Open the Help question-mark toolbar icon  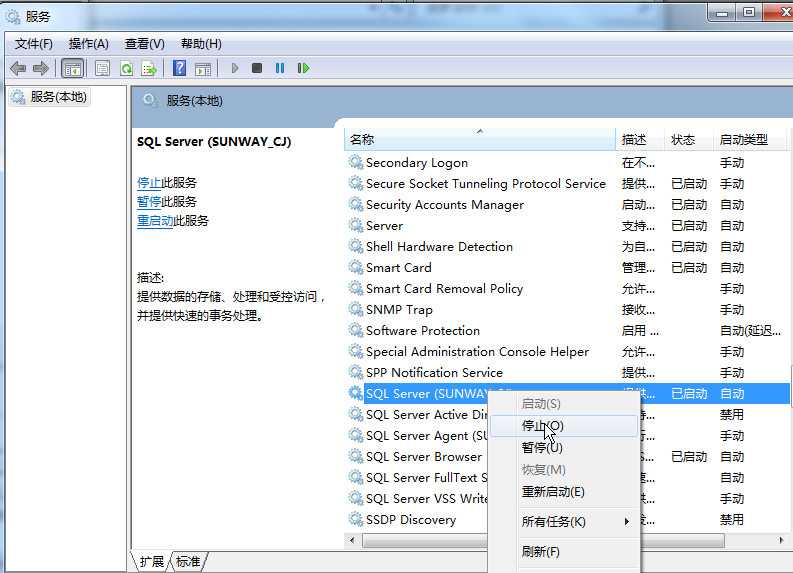click(179, 68)
